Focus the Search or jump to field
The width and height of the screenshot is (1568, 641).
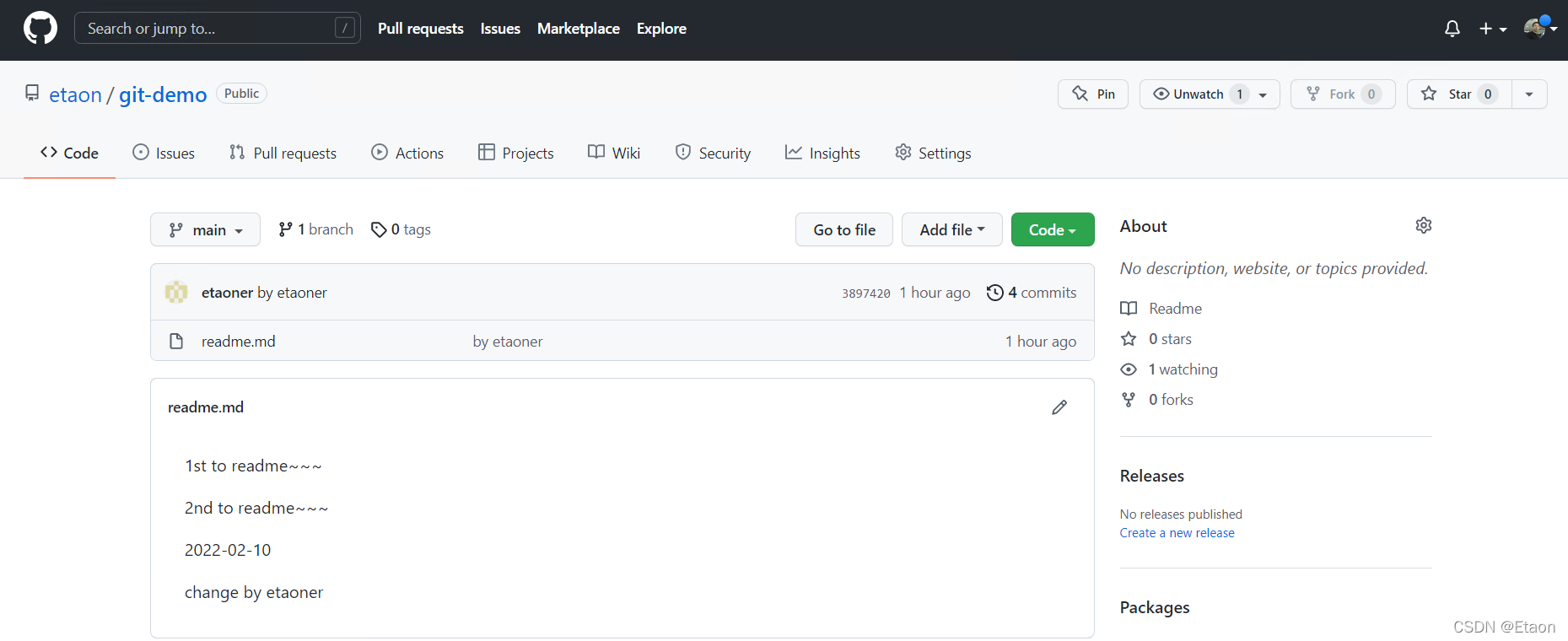218,28
